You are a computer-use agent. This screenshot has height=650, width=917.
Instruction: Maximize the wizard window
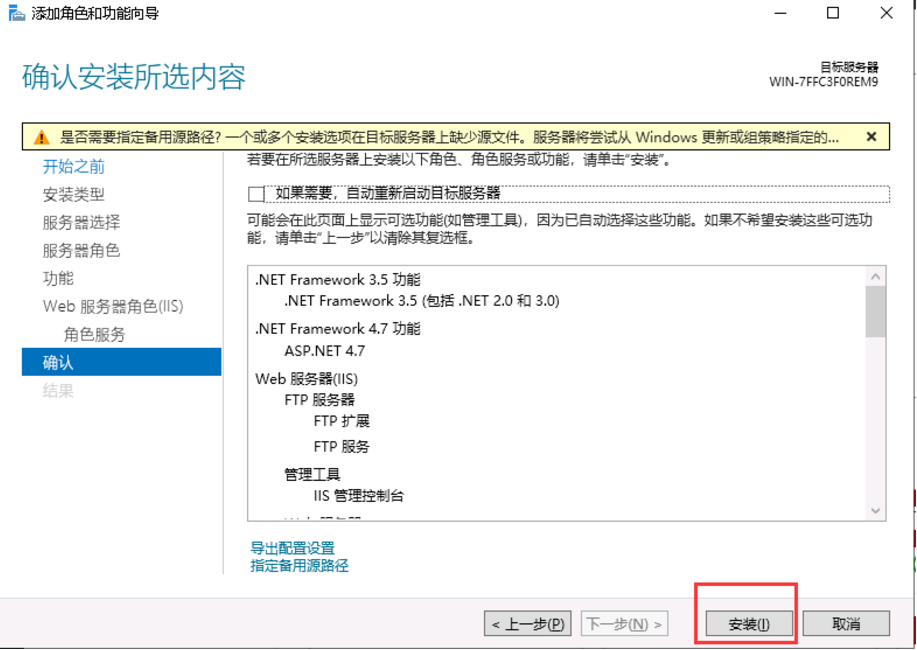click(833, 13)
